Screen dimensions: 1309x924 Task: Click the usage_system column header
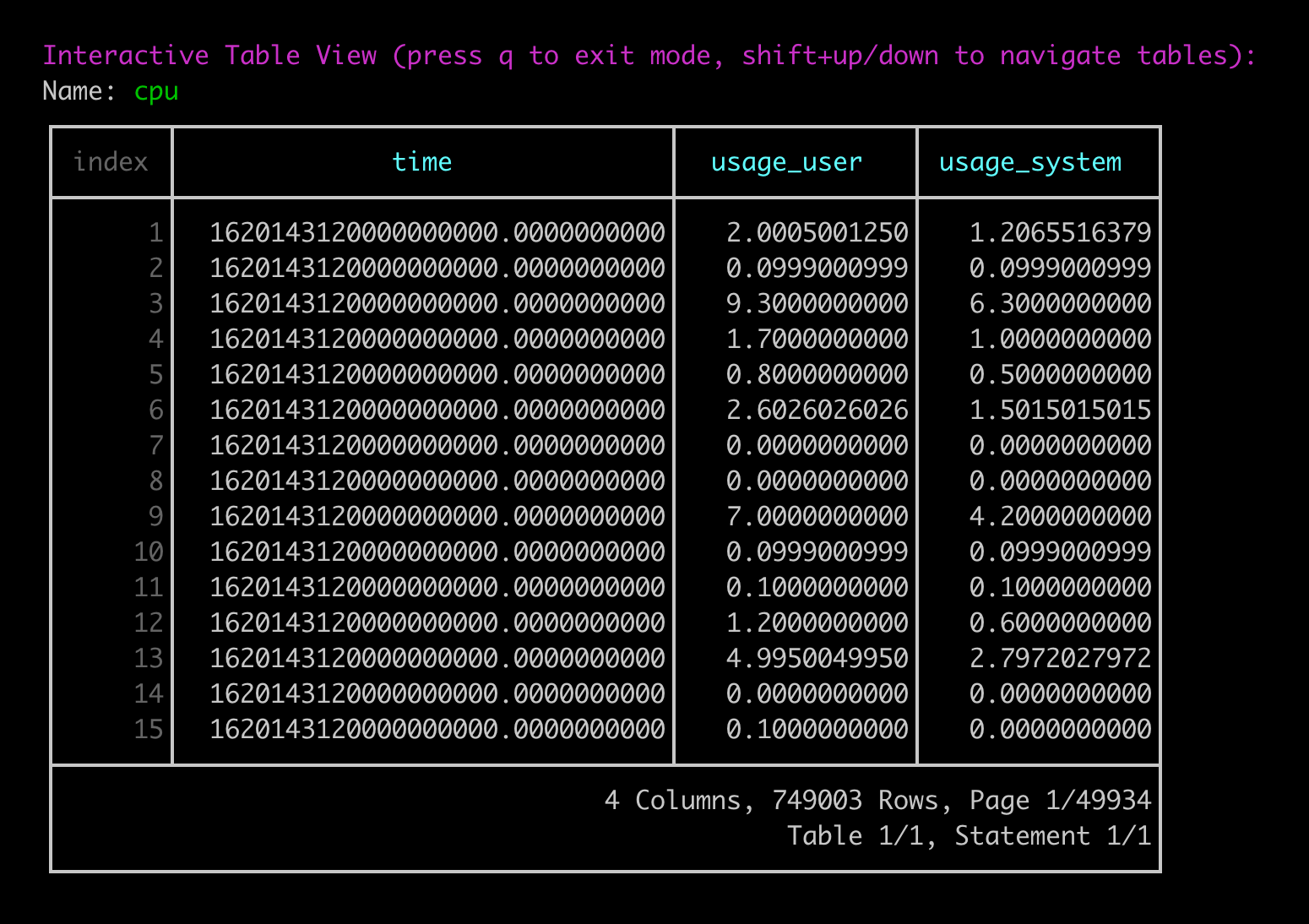click(x=1029, y=162)
